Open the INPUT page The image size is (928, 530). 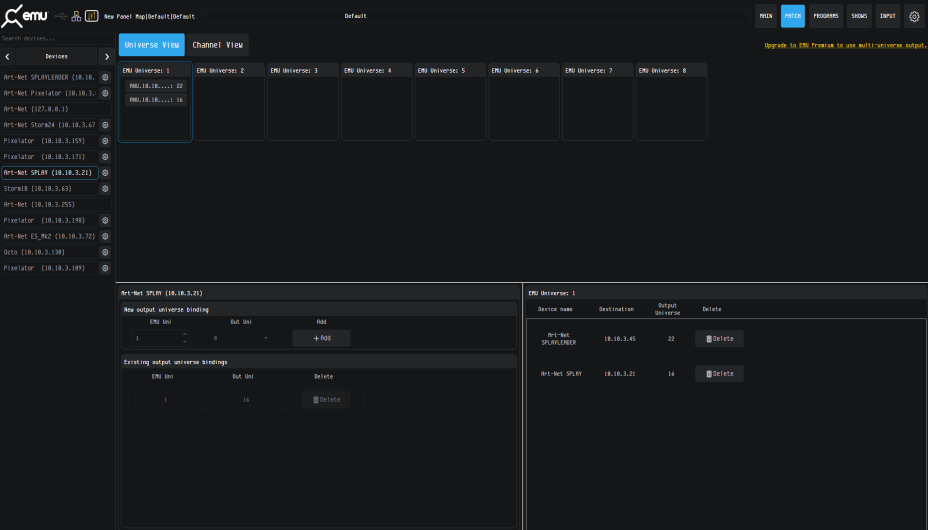[887, 16]
